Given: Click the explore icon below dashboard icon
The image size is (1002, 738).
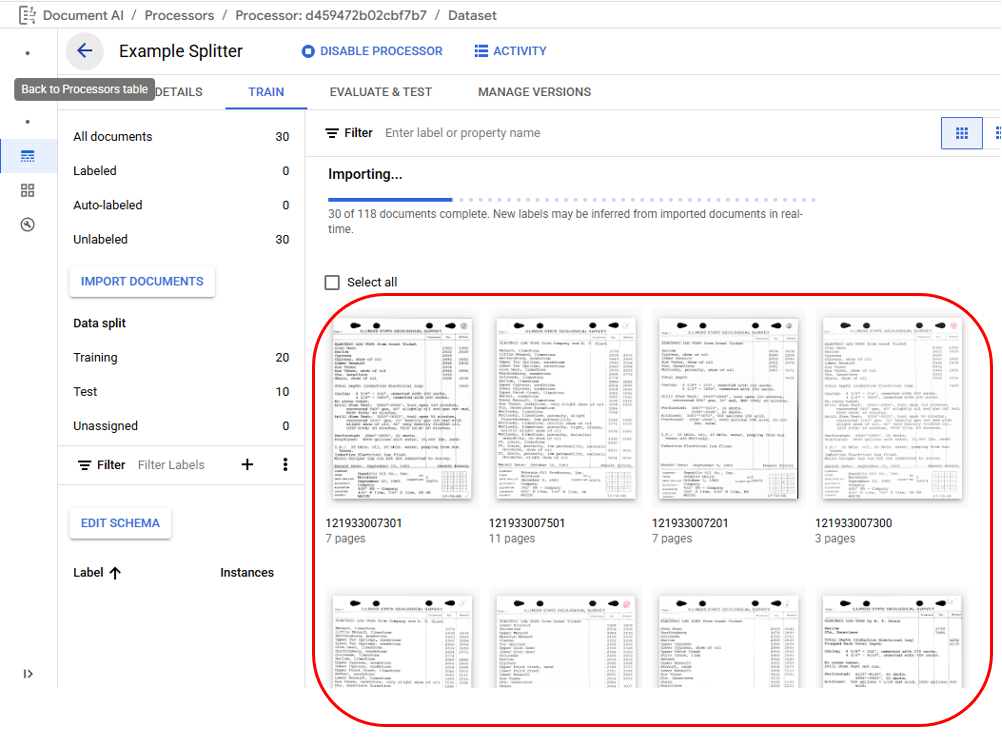Looking at the screenshot, I should (28, 225).
